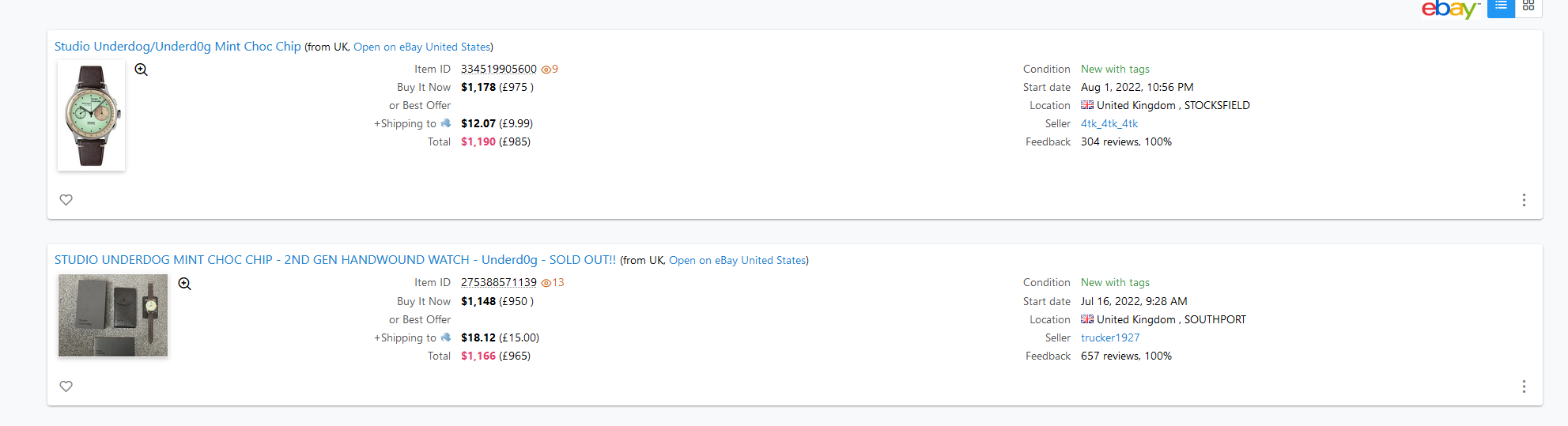Zoom the second listing's photo
Viewport: 1568px width, 426px height.
point(184,284)
